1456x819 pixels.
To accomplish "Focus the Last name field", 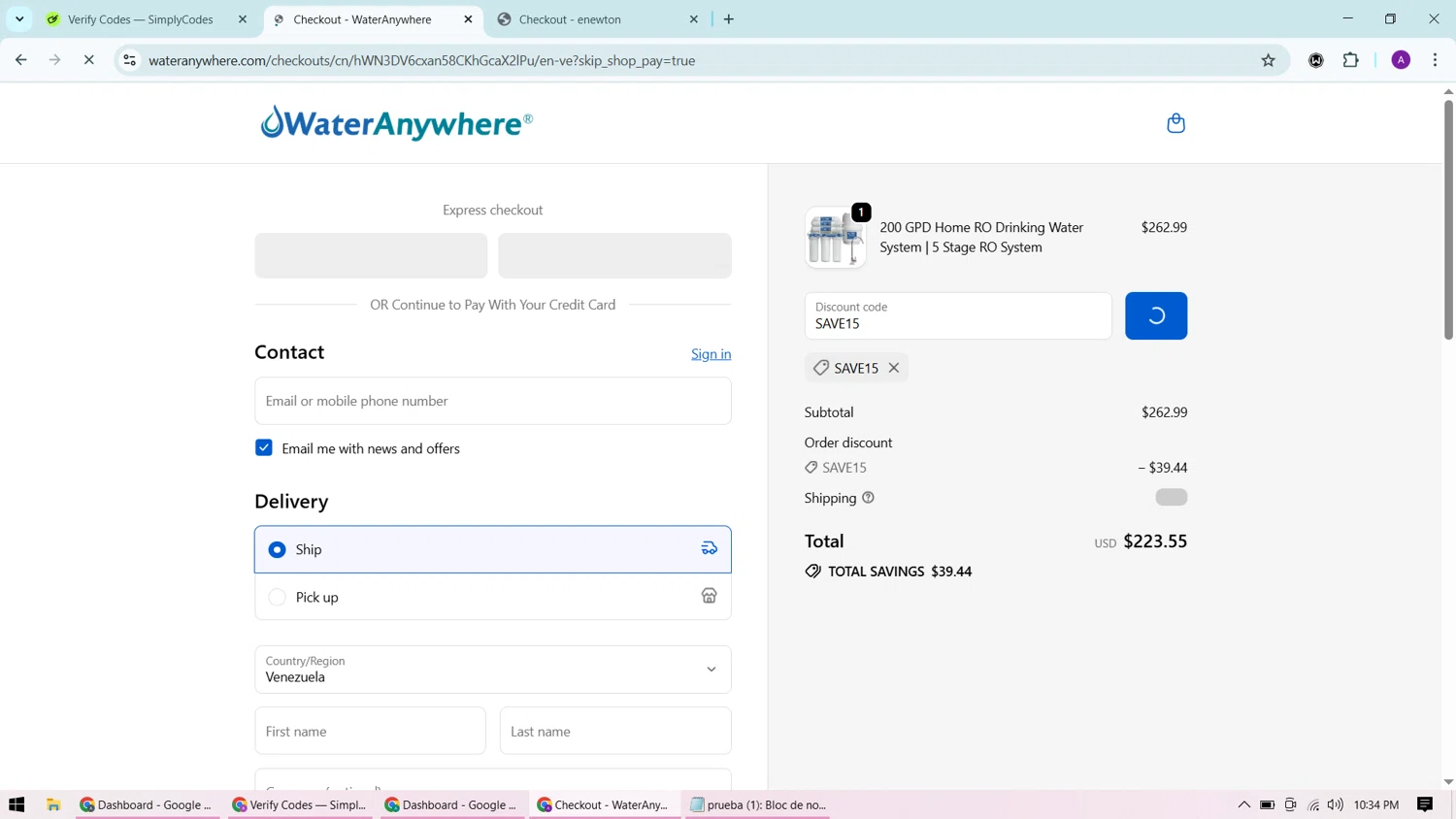I will pos(615,731).
